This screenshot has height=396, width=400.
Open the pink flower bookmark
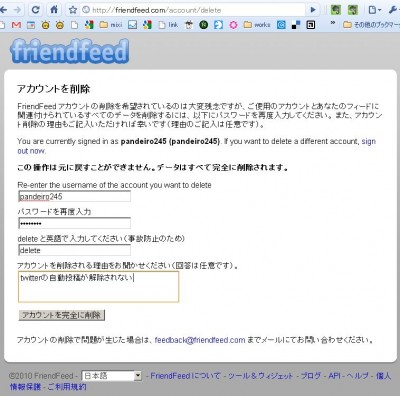[233, 25]
